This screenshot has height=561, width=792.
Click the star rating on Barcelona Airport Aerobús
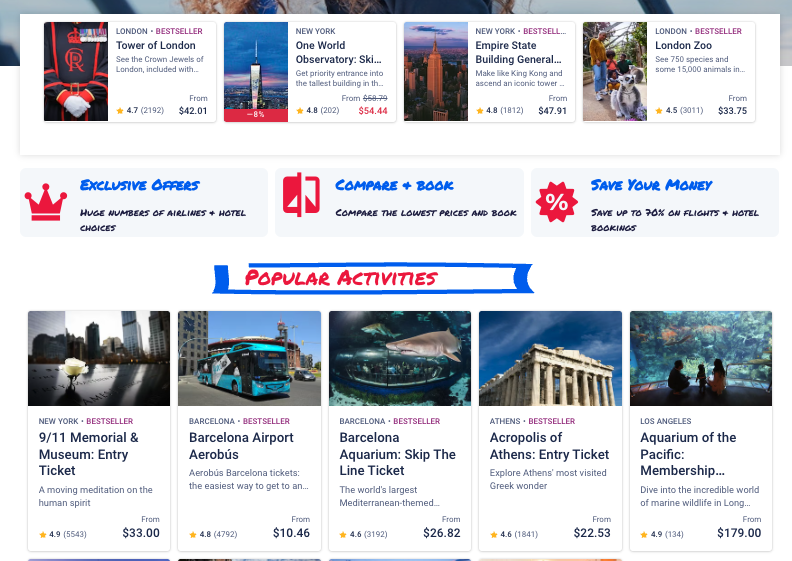pos(213,534)
